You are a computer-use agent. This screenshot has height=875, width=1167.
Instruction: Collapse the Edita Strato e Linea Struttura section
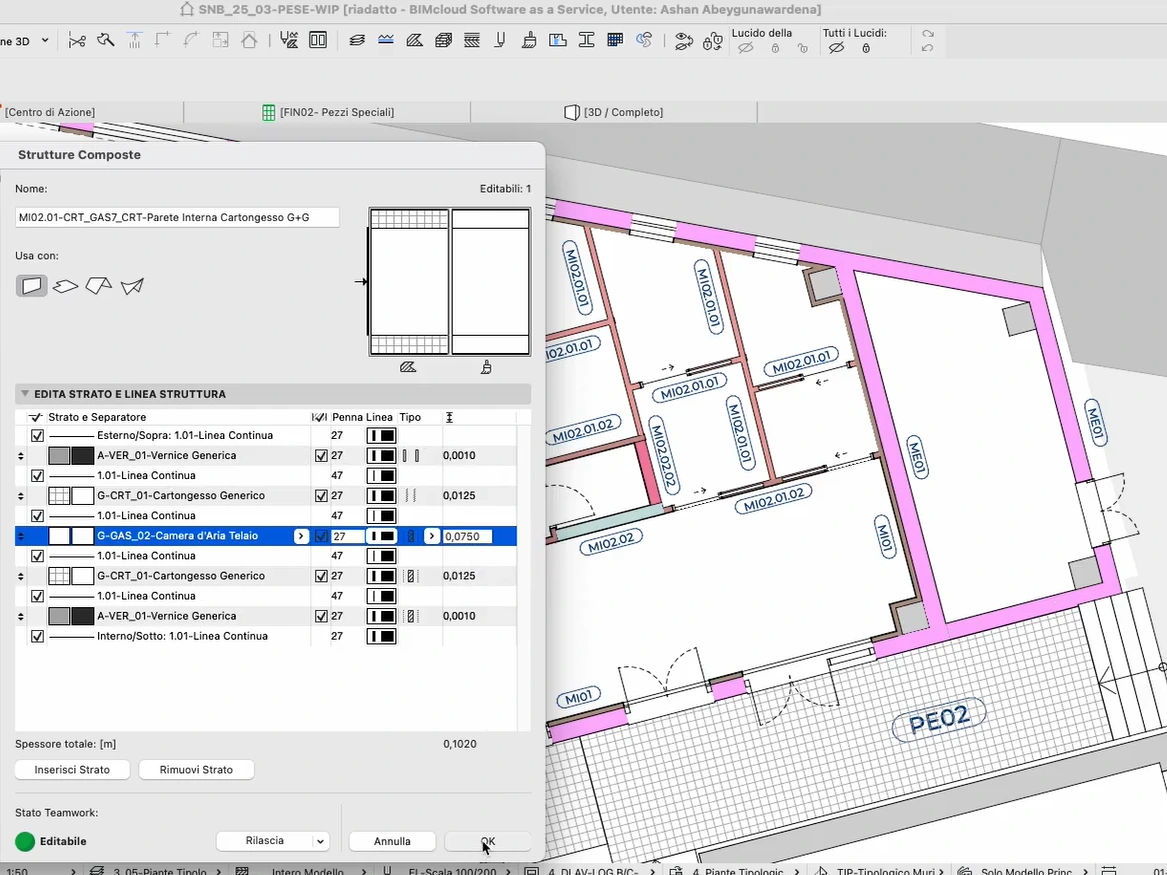(x=25, y=394)
